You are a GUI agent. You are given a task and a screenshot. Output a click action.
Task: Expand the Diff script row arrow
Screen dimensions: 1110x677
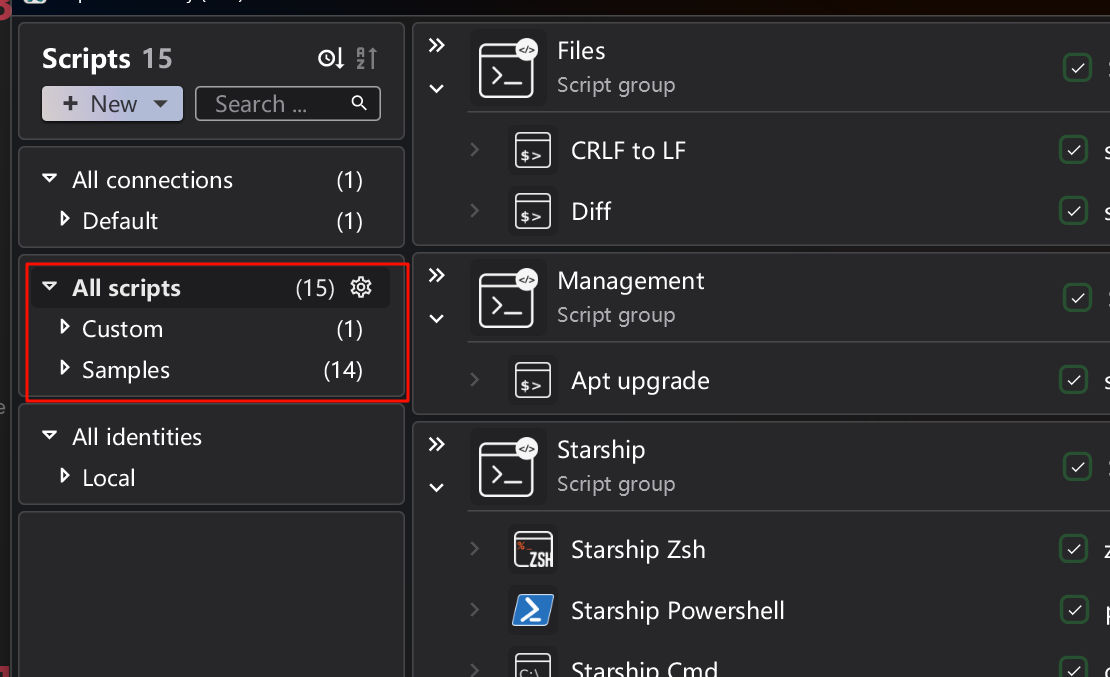click(475, 211)
